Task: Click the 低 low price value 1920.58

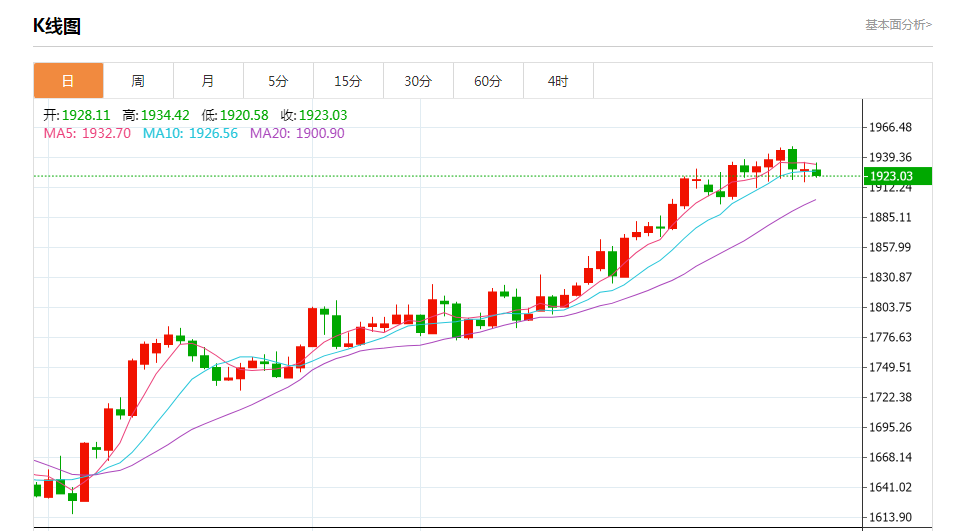Action: pyautogui.click(x=244, y=115)
